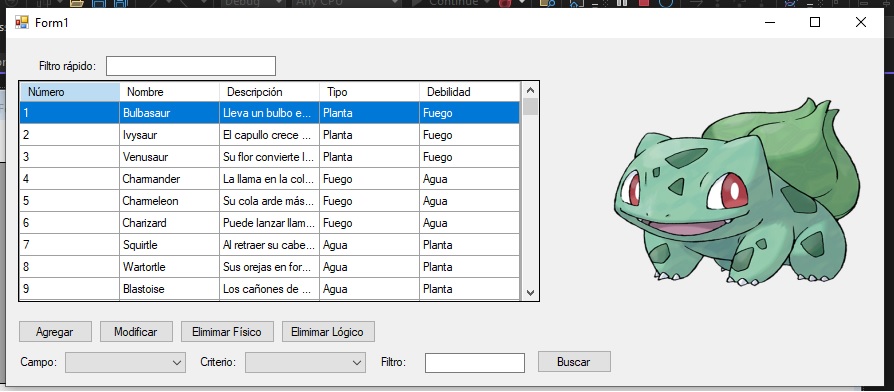Click the Bulbasaur picture
Screen dimensions: 894x392
(x=737, y=193)
